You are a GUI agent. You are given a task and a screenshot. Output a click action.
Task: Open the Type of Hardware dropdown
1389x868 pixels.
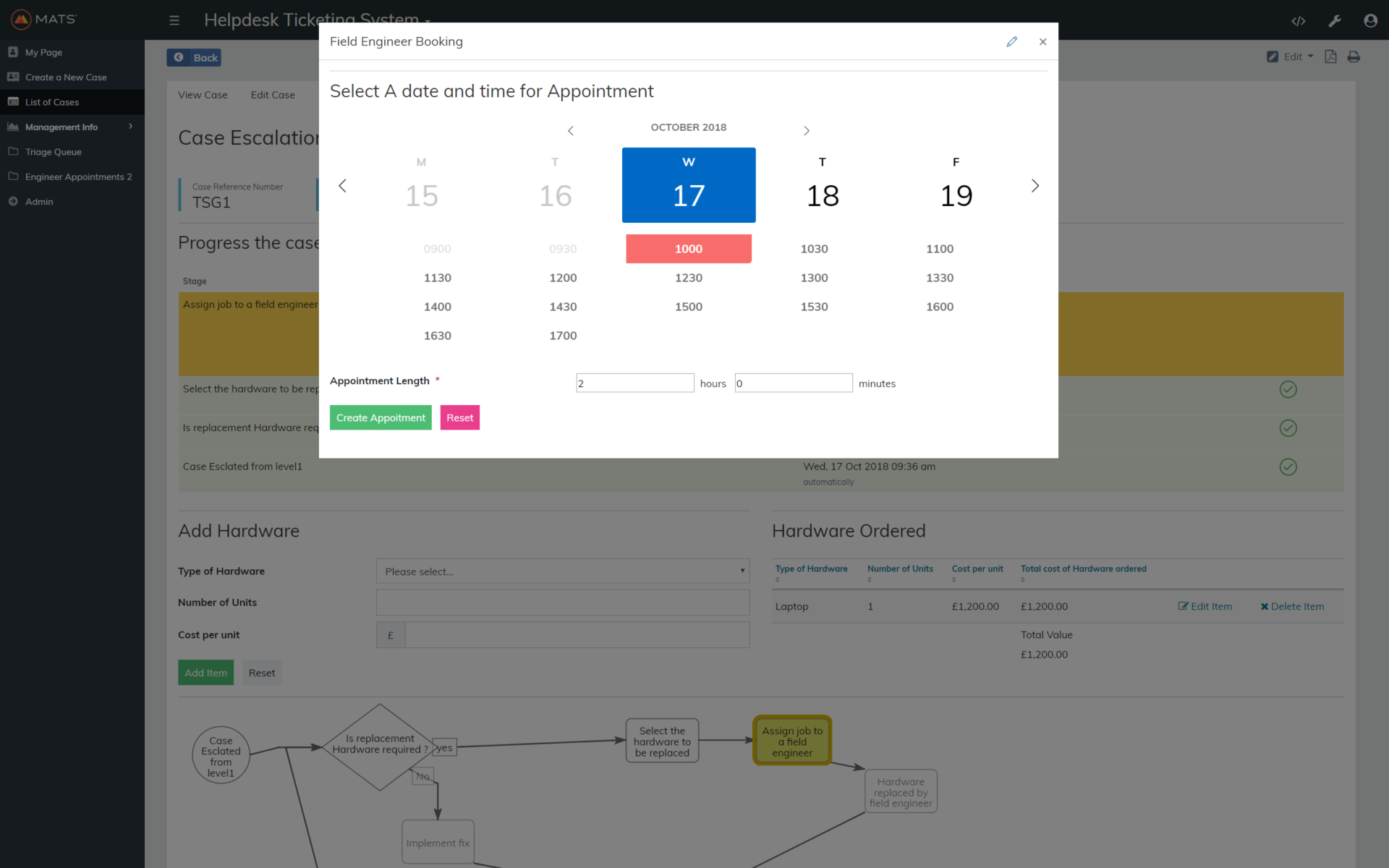pos(563,571)
